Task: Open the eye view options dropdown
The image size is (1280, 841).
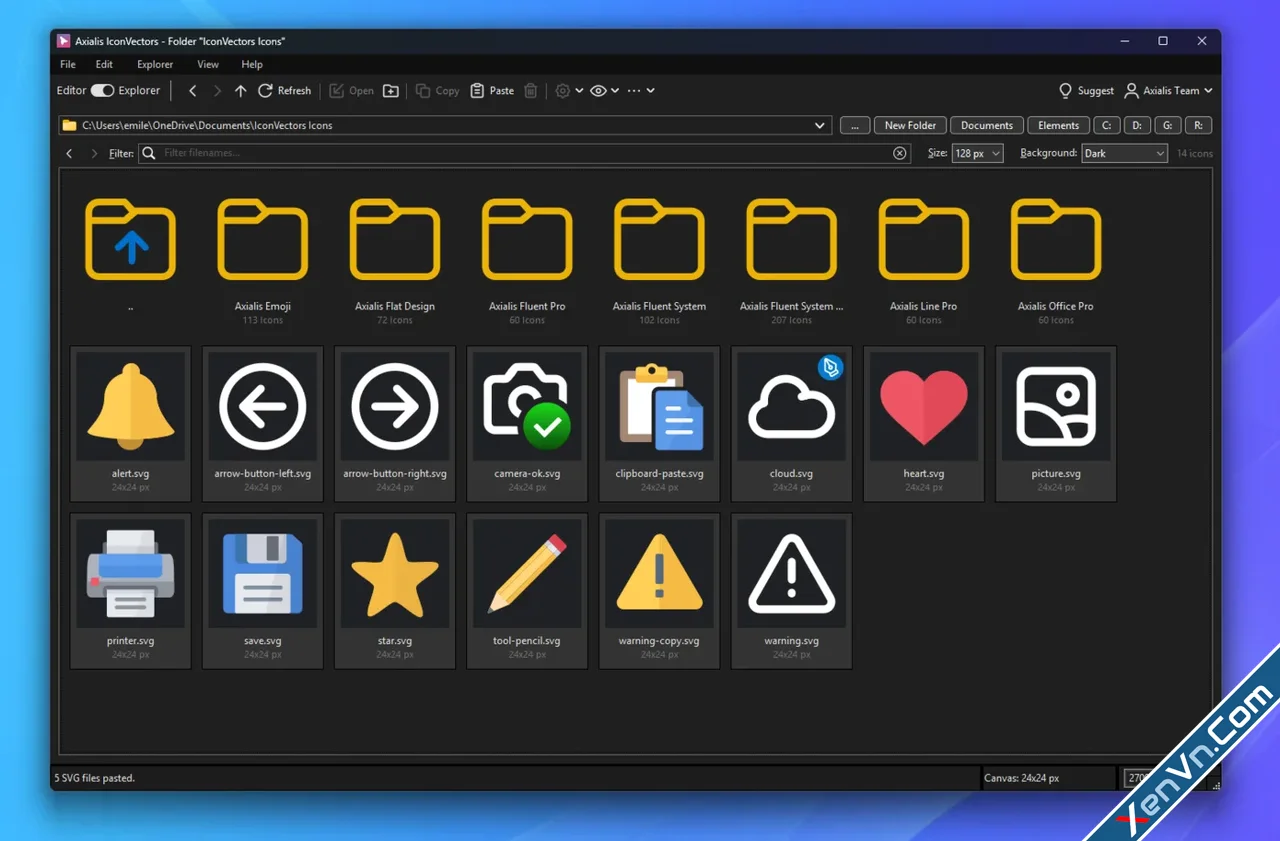Action: [604, 90]
